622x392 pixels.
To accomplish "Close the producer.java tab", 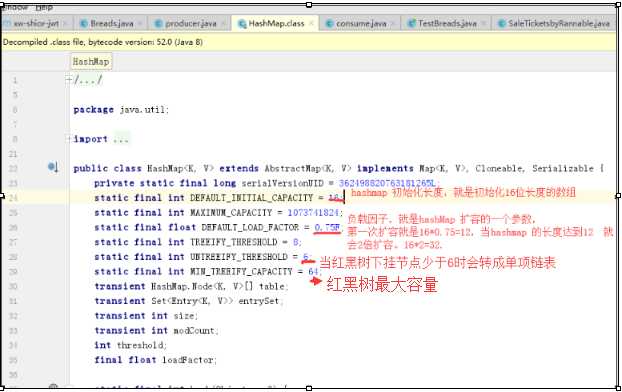I will click(223, 23).
